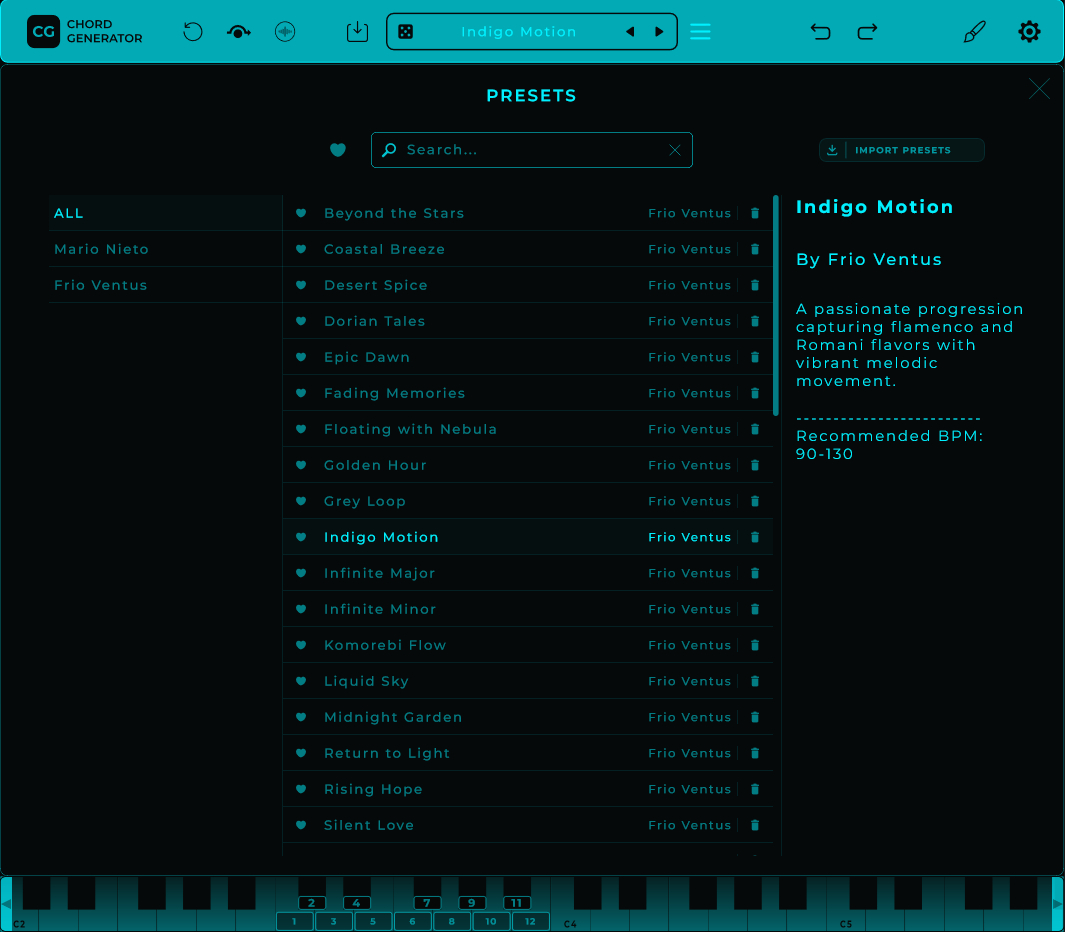Image resolution: width=1065 pixels, height=932 pixels.
Task: Open the preset list hamburger menu
Action: pyautogui.click(x=700, y=32)
